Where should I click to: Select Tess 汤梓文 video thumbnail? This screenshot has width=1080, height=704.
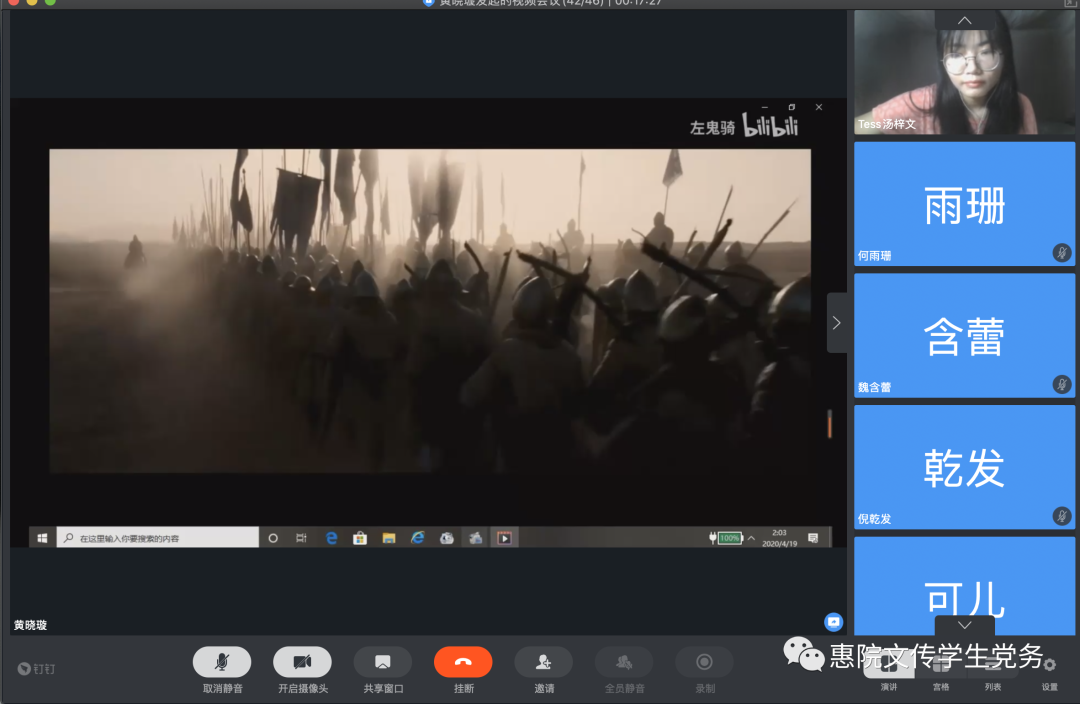(964, 72)
